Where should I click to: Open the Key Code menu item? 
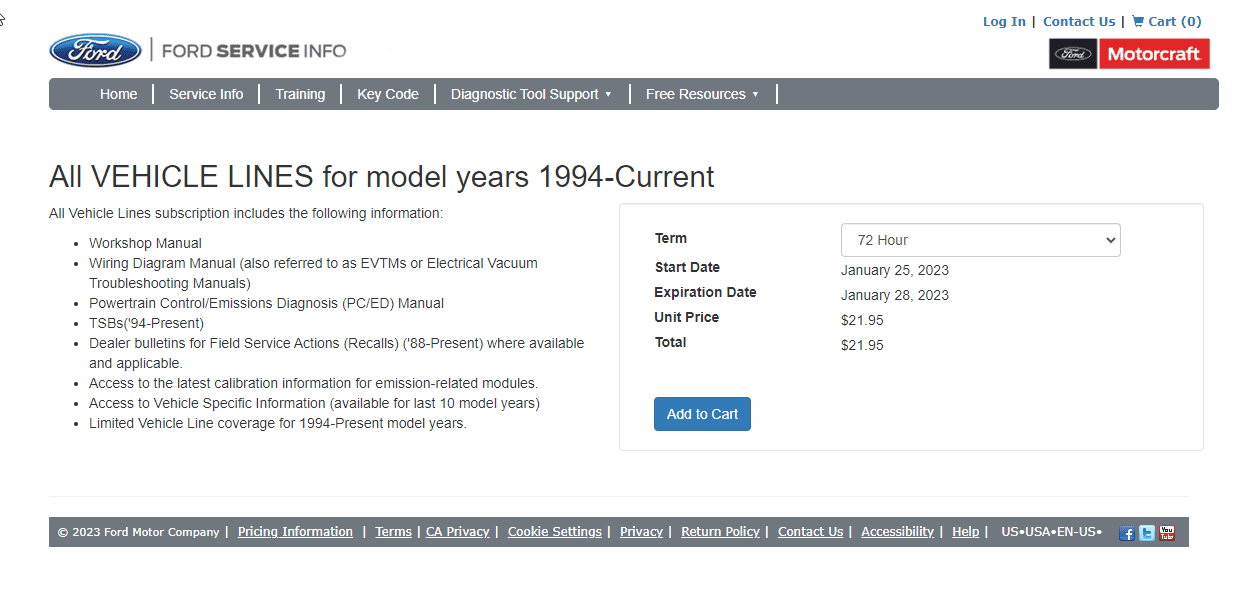click(388, 94)
